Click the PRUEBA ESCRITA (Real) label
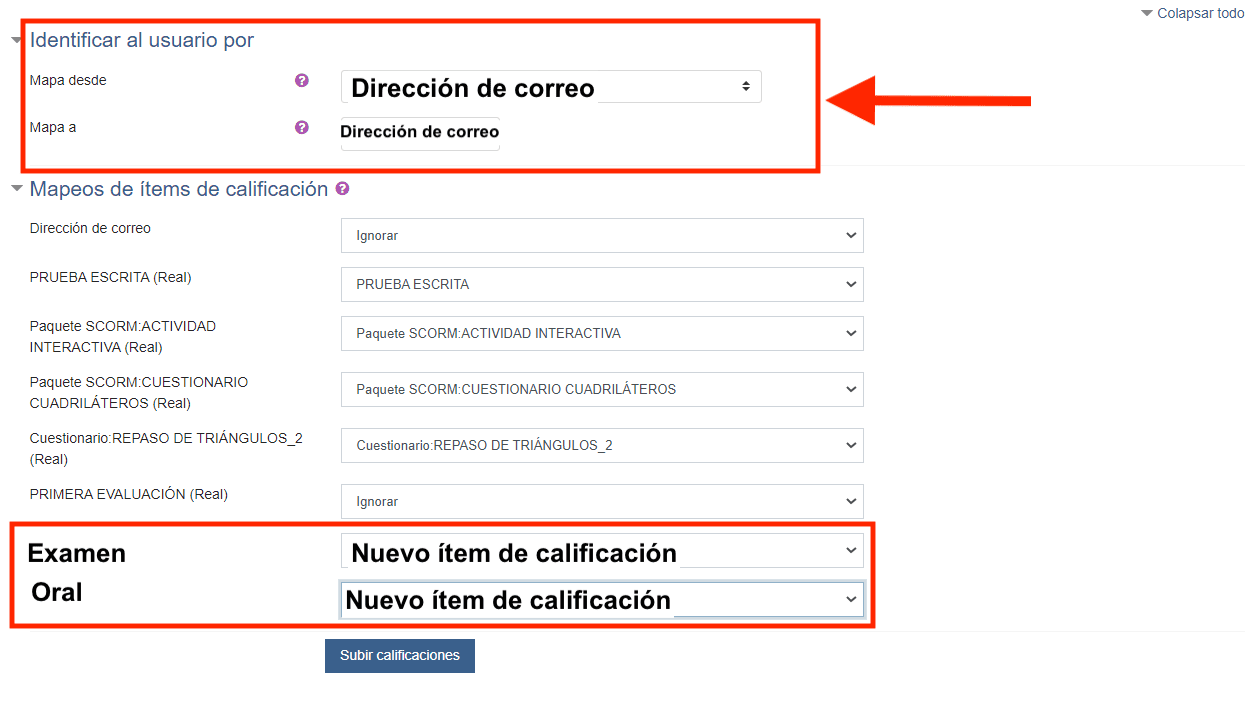Screen dimensions: 1249x705 pos(110,277)
